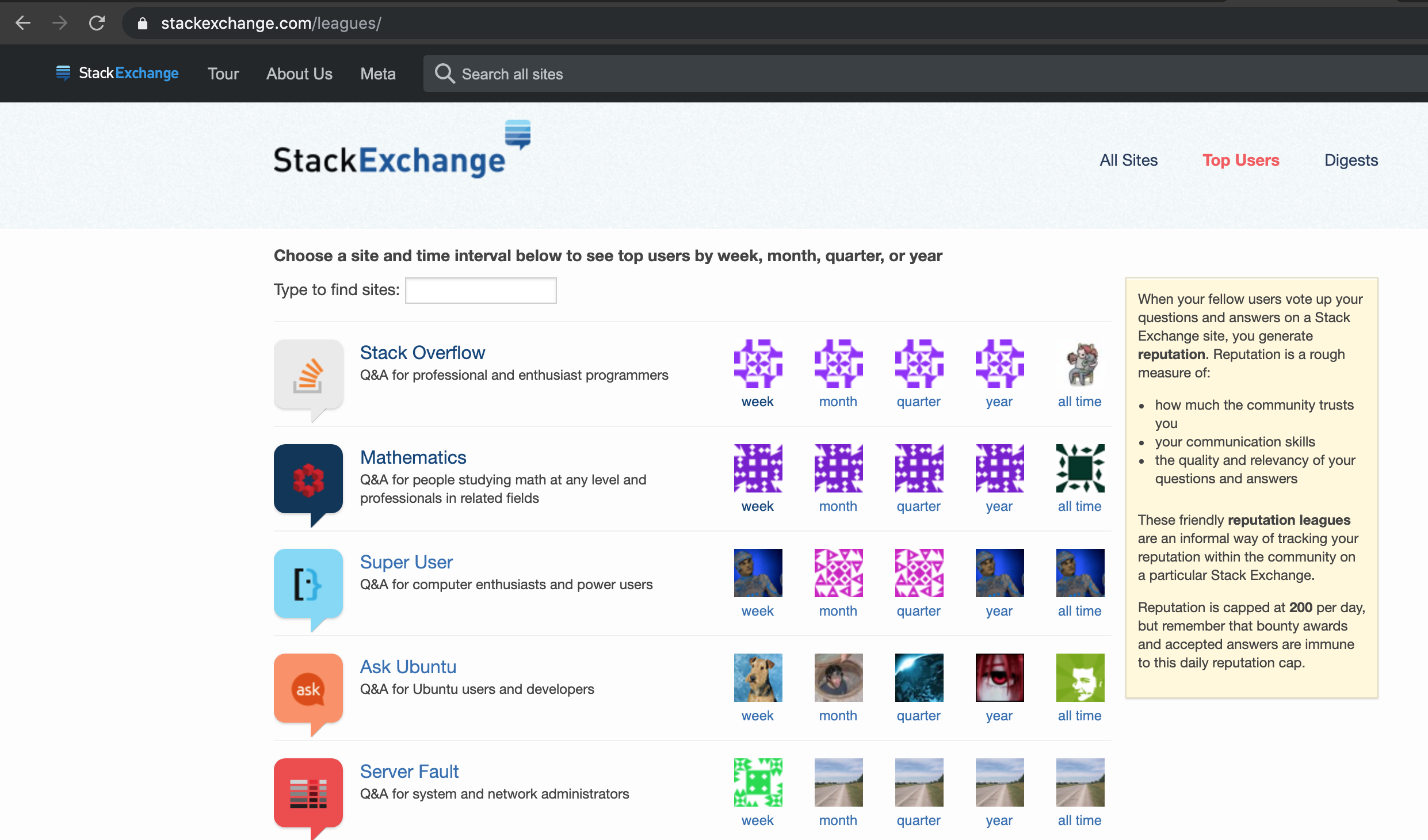Focus the Type to find sites field
Viewport: 1428px width, 840px height.
(x=480, y=290)
